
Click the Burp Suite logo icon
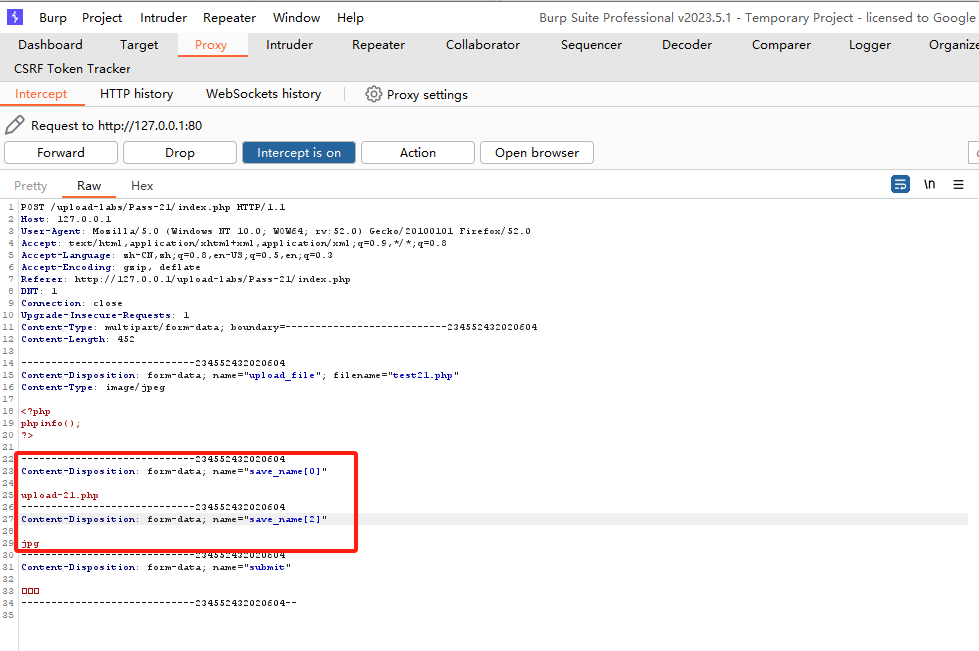point(15,17)
